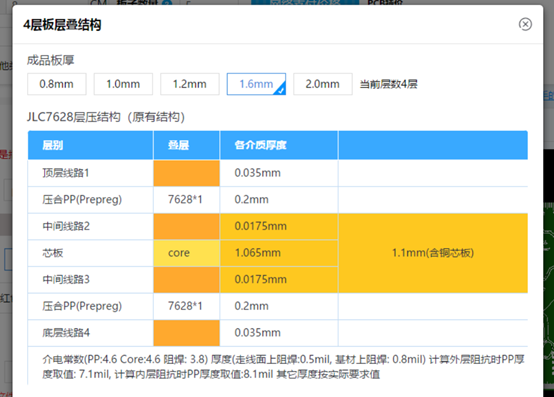The width and height of the screenshot is (554, 397).
Task: Click 0.0175mm value in 中间线路2 row
Action: [260, 226]
